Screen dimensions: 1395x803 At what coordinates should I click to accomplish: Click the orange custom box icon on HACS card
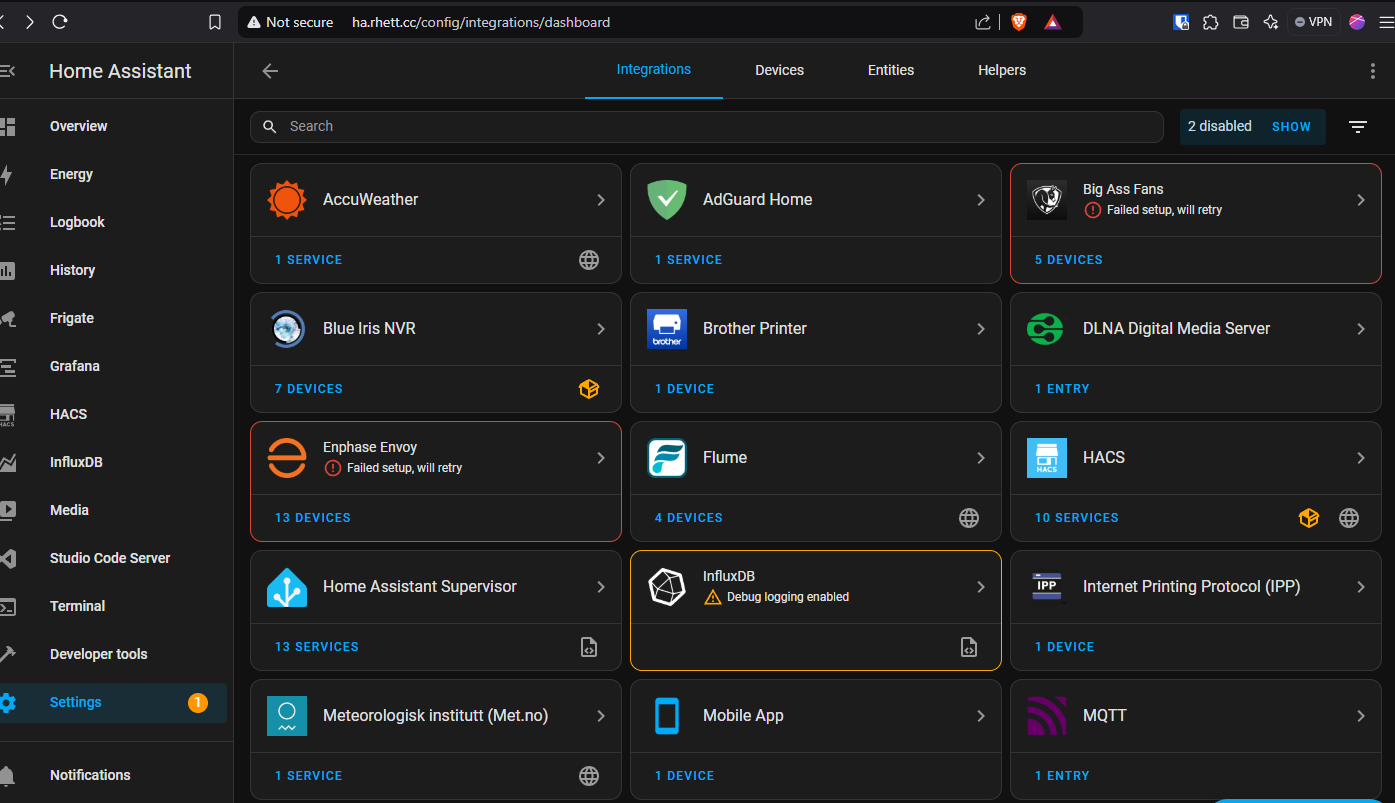click(1309, 518)
